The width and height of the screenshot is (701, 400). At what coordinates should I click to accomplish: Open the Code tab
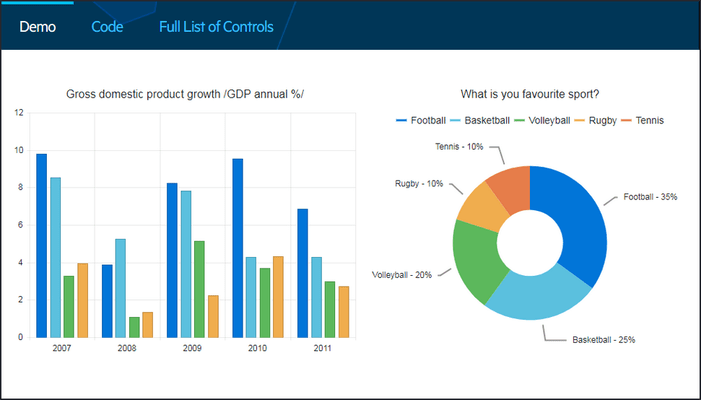(107, 27)
